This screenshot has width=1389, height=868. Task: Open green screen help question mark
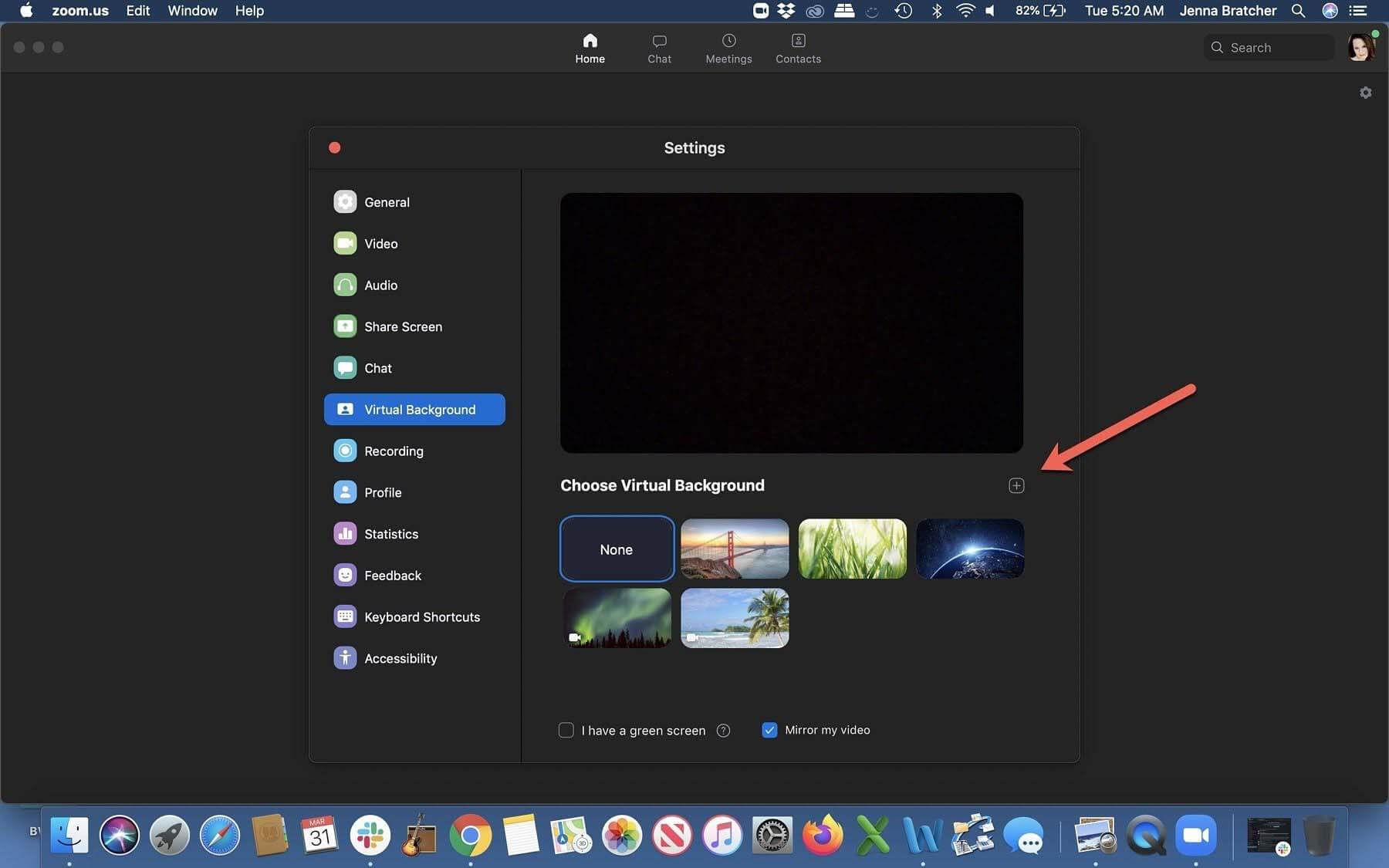[x=723, y=731]
